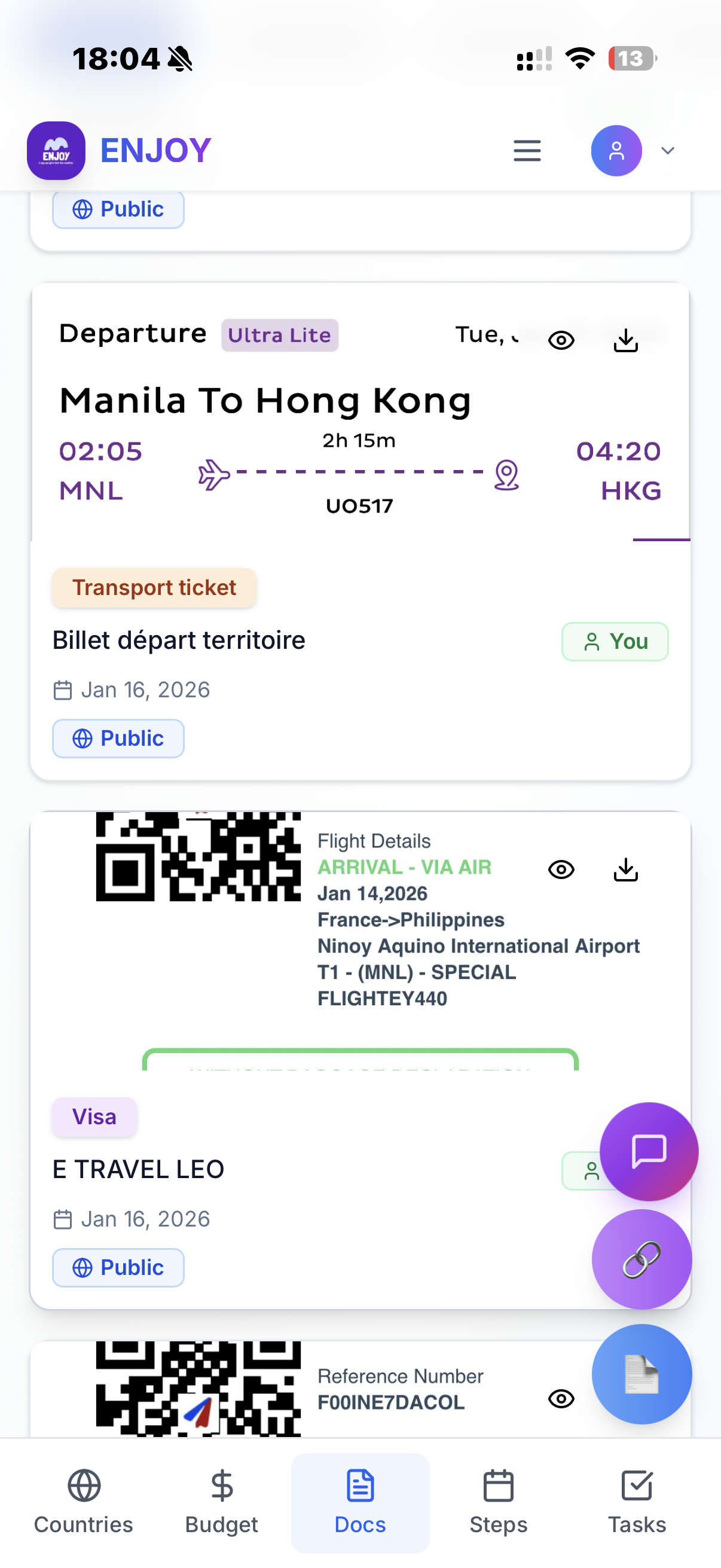Download the E TRAVEL LEO document

625,870
